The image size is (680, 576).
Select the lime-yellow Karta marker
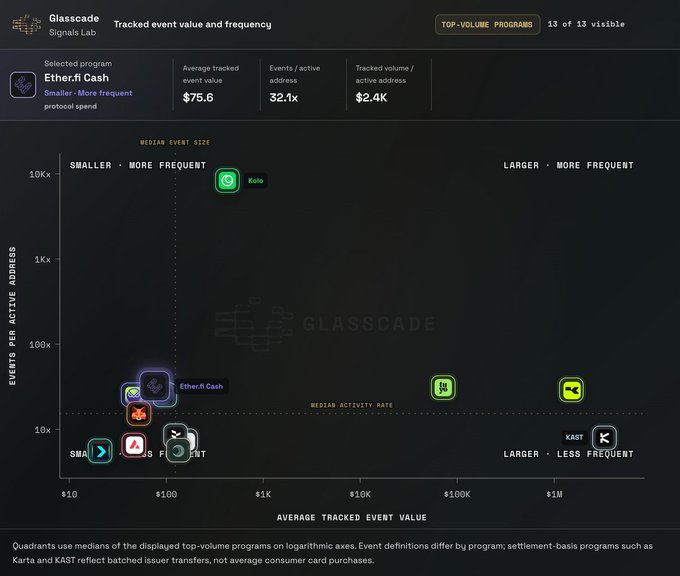point(571,390)
